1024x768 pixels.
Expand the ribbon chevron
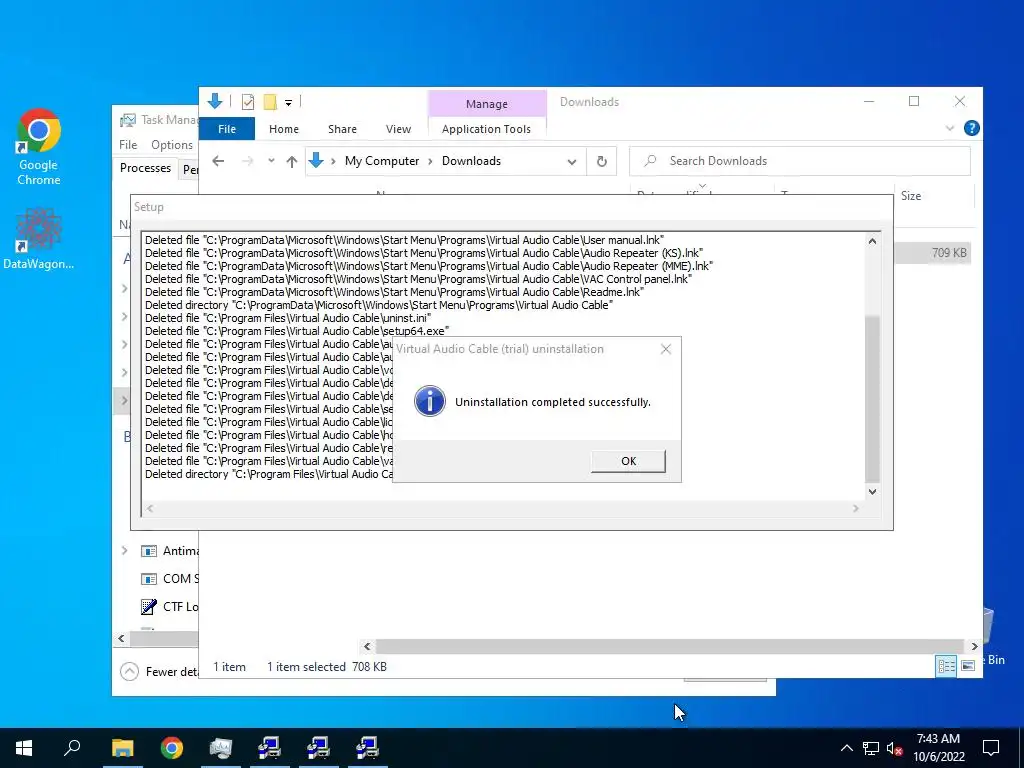coord(950,129)
